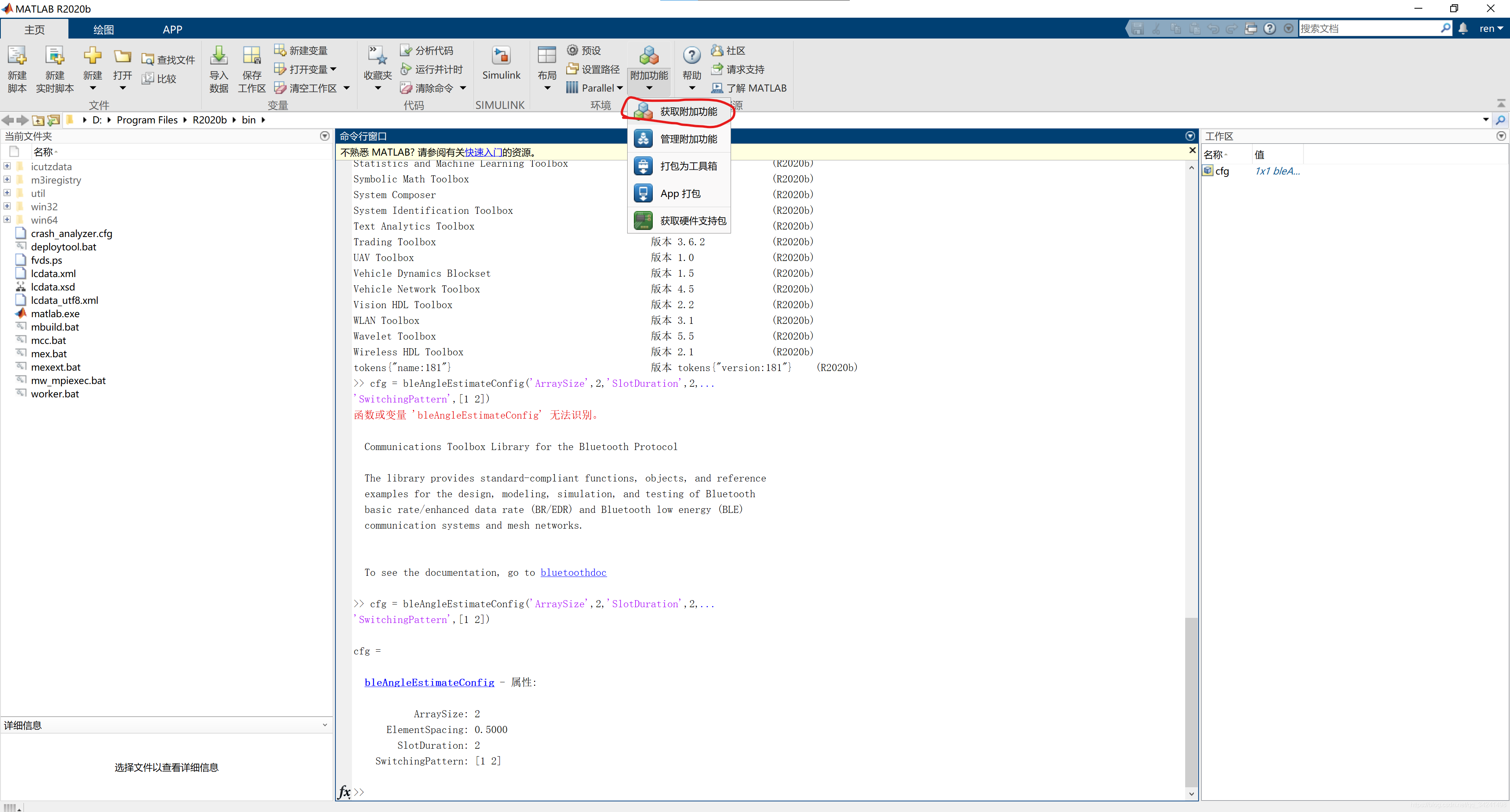
Task: Select Manage Add-Ons (管理附加功能) menu item
Action: pyautogui.click(x=688, y=139)
